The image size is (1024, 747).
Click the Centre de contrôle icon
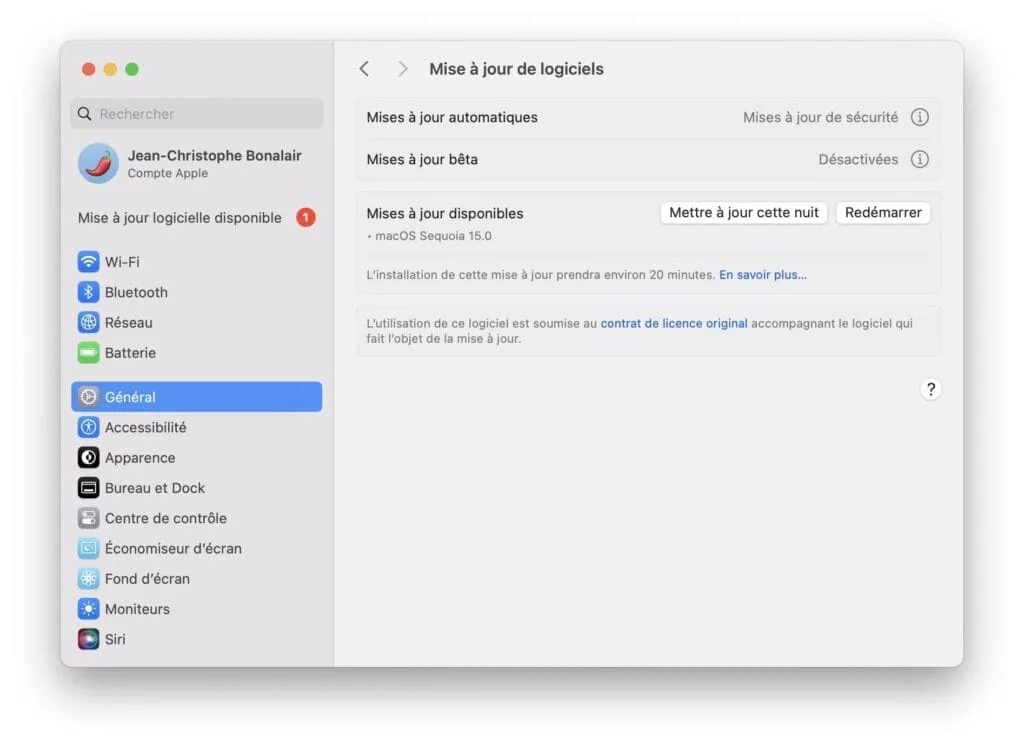(88, 518)
